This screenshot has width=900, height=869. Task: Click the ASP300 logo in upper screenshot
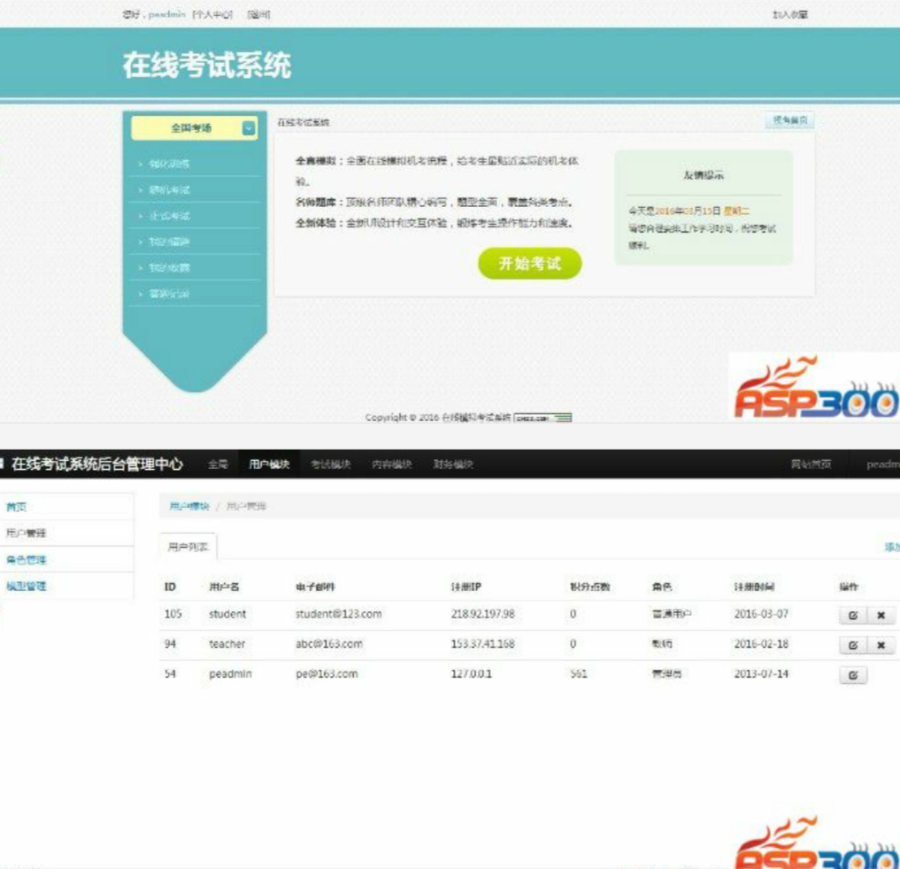click(815, 387)
